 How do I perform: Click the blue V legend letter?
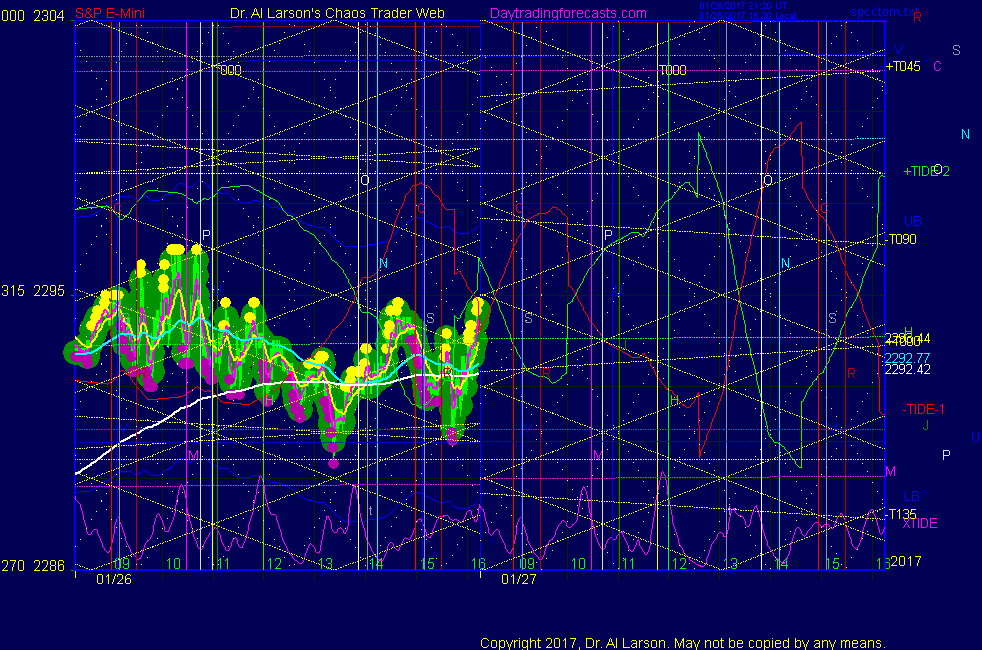[x=899, y=50]
